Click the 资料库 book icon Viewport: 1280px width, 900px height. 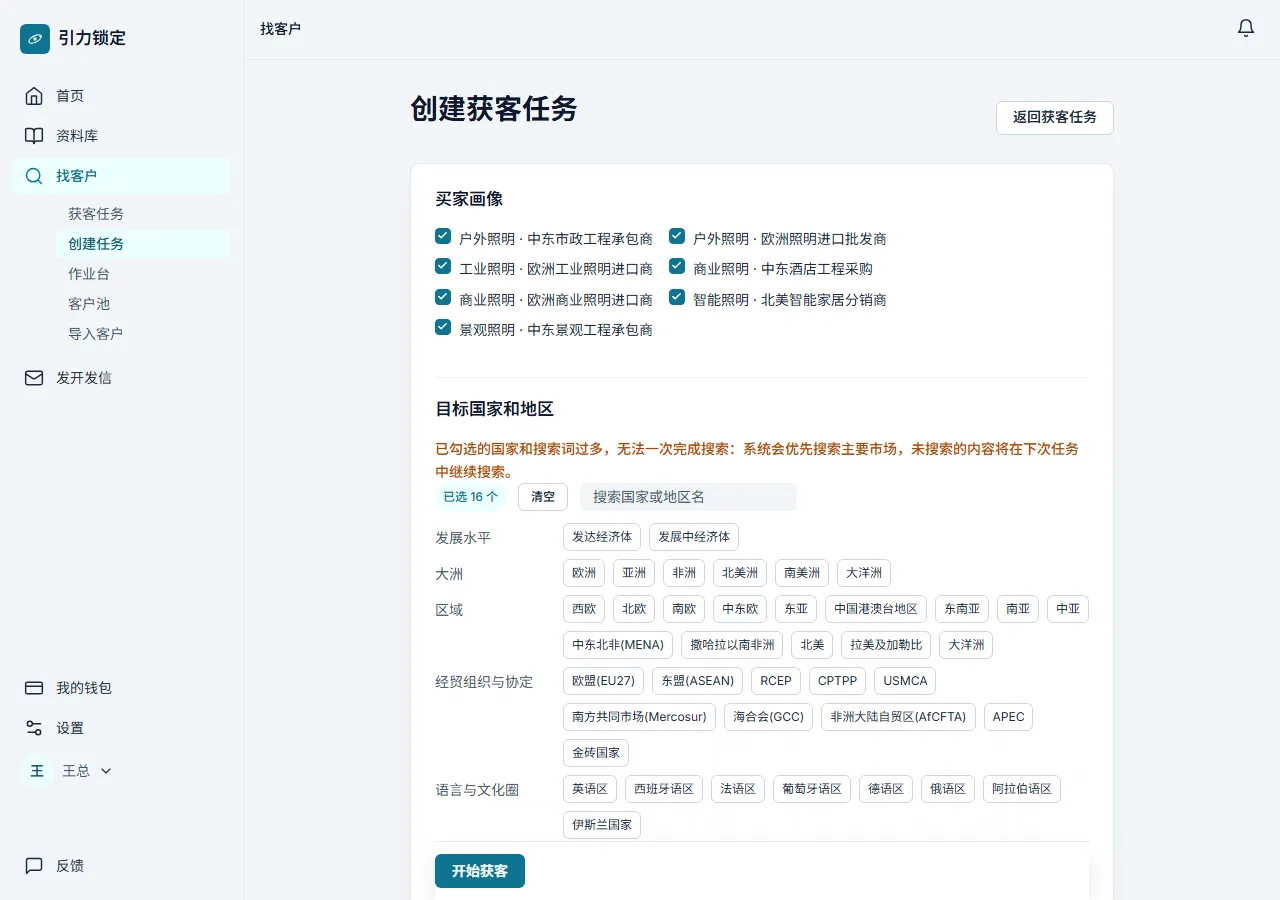34,136
